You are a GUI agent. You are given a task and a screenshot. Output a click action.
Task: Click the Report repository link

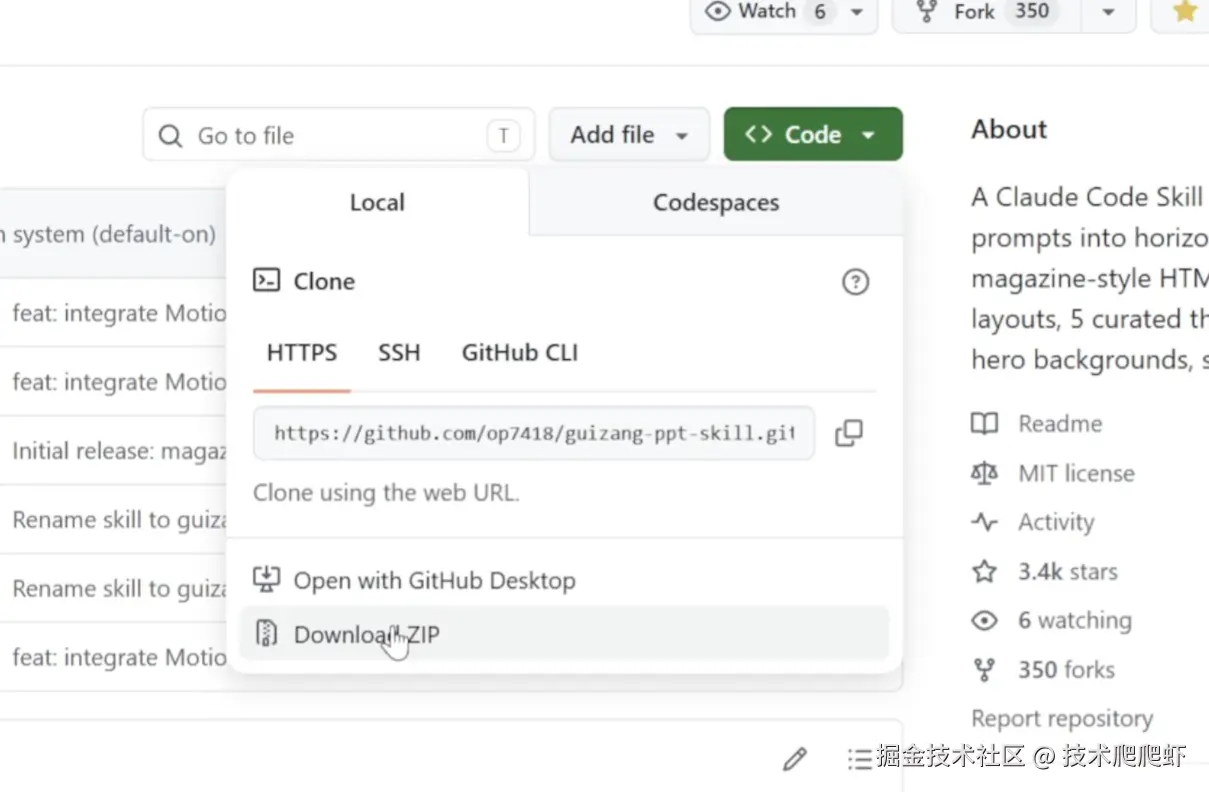click(1061, 719)
